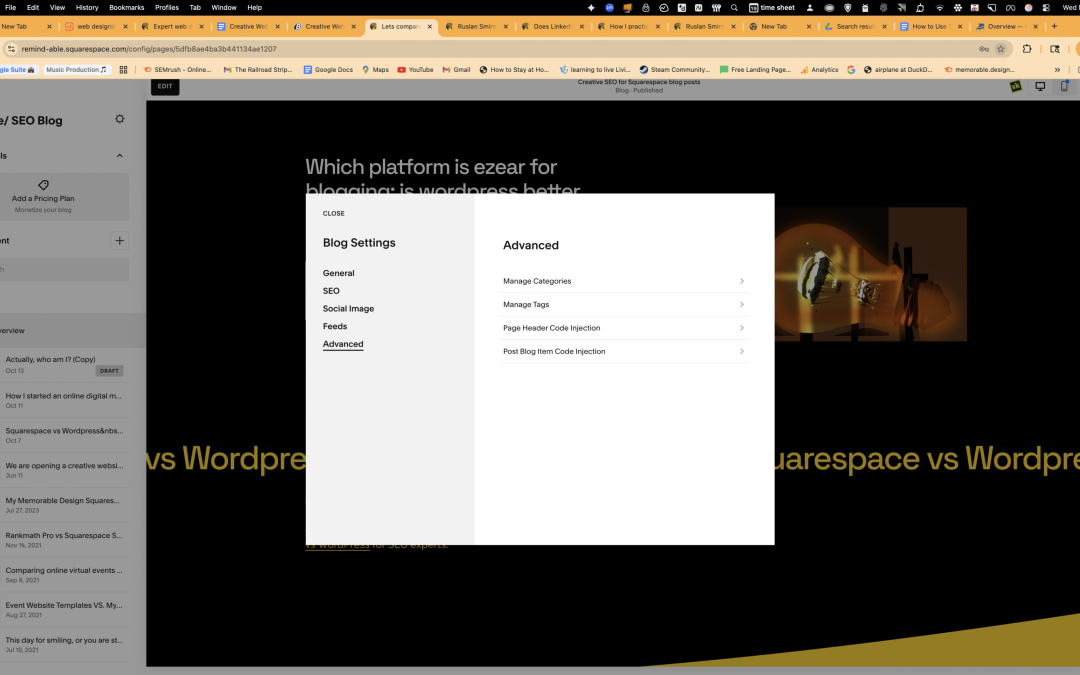Switch to the SEO tab in Blog Settings
This screenshot has width=1080, height=675.
coord(331,290)
